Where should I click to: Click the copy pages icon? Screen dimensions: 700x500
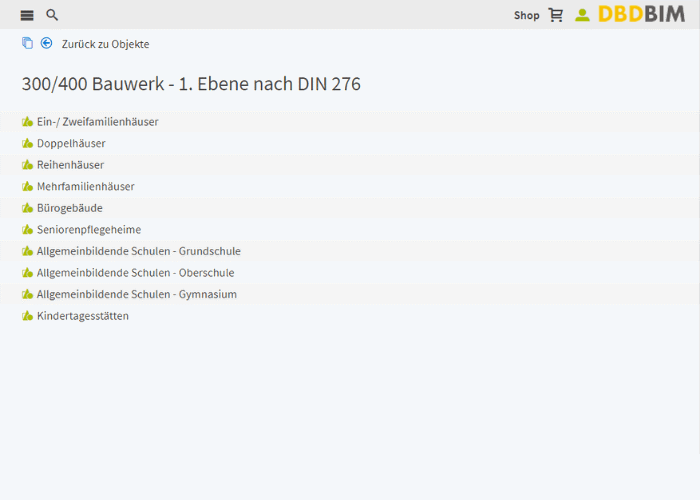pos(27,43)
